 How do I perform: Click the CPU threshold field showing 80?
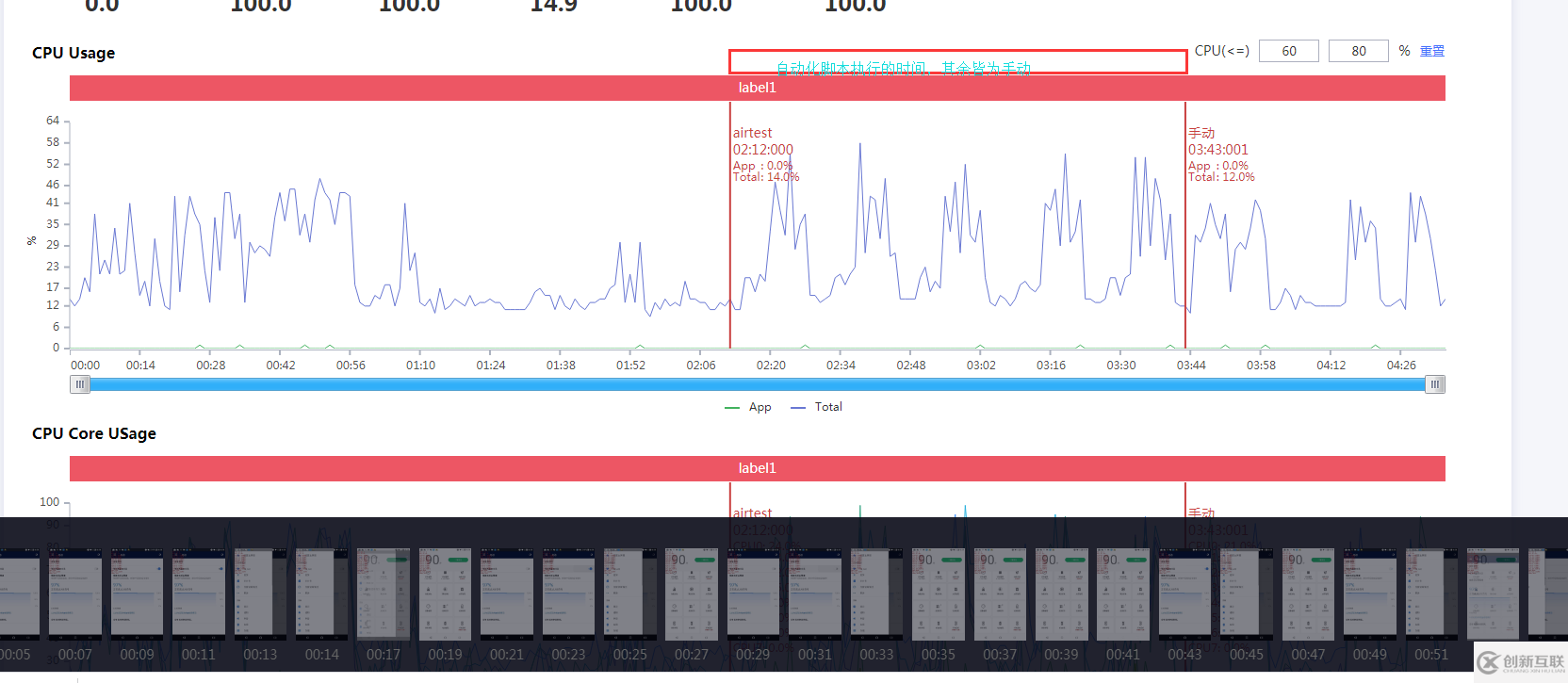pos(1359,51)
